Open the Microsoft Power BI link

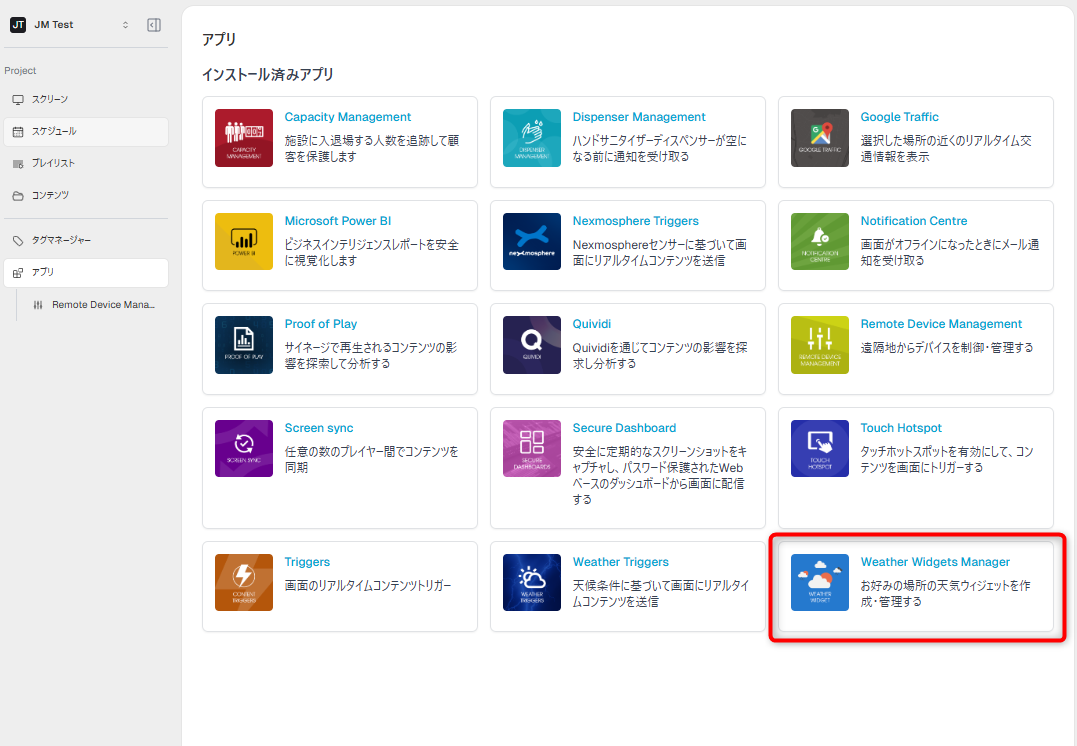click(x=338, y=221)
